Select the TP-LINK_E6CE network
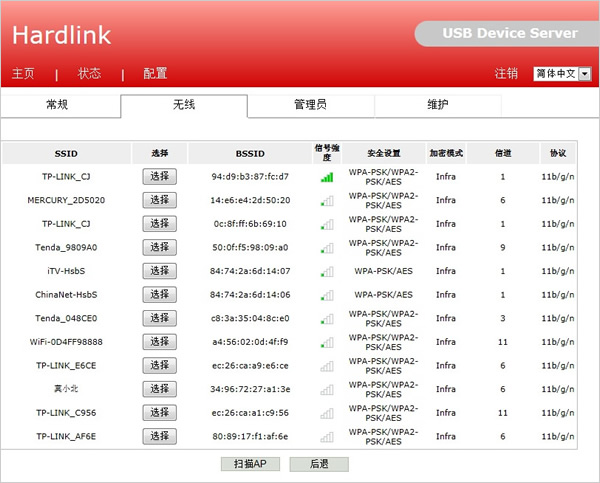600x483 pixels. 160,366
